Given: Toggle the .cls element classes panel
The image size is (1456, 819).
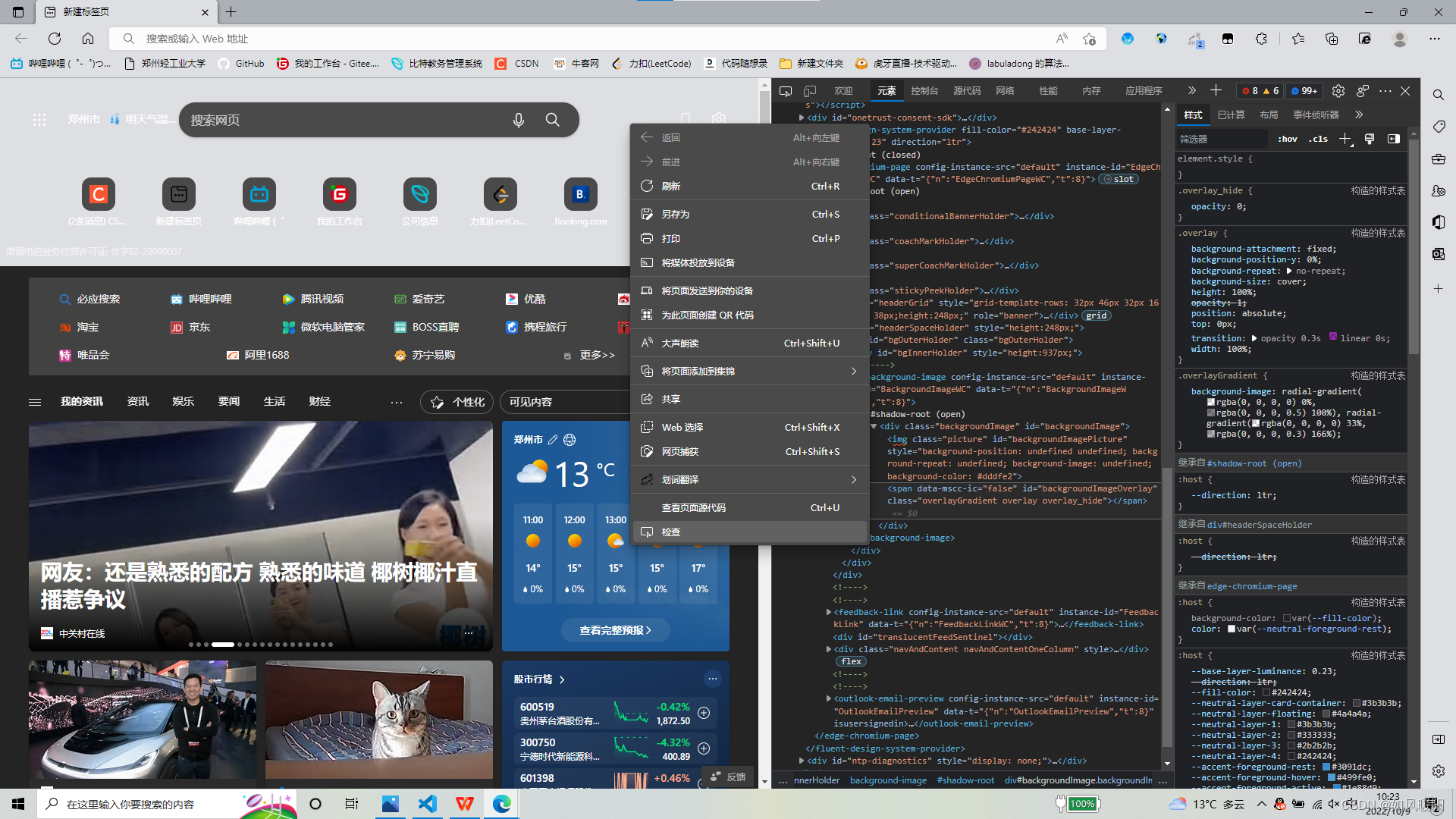Looking at the screenshot, I should 1318,139.
